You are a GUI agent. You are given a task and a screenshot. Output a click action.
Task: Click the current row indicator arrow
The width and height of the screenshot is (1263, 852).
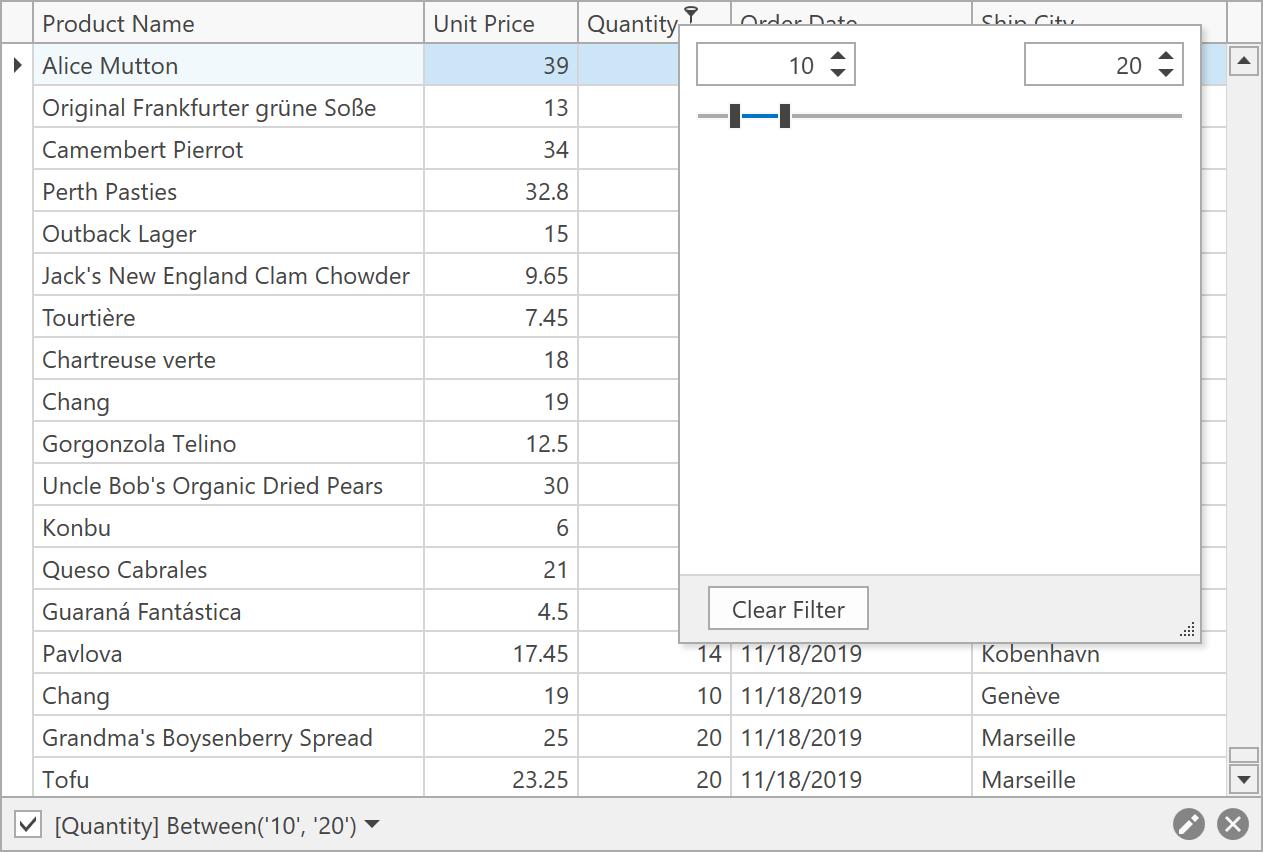click(x=17, y=66)
